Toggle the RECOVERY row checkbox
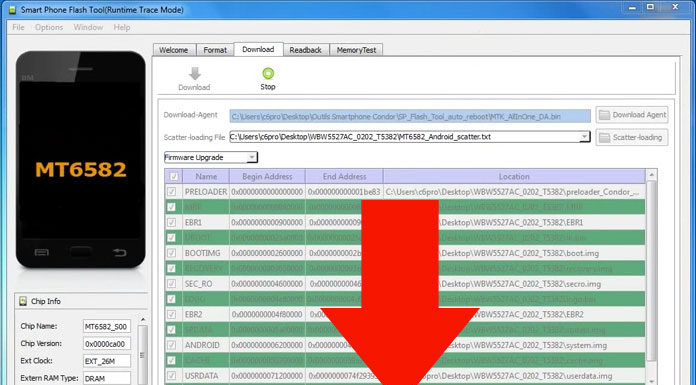The width and height of the screenshot is (696, 385). 171,269
